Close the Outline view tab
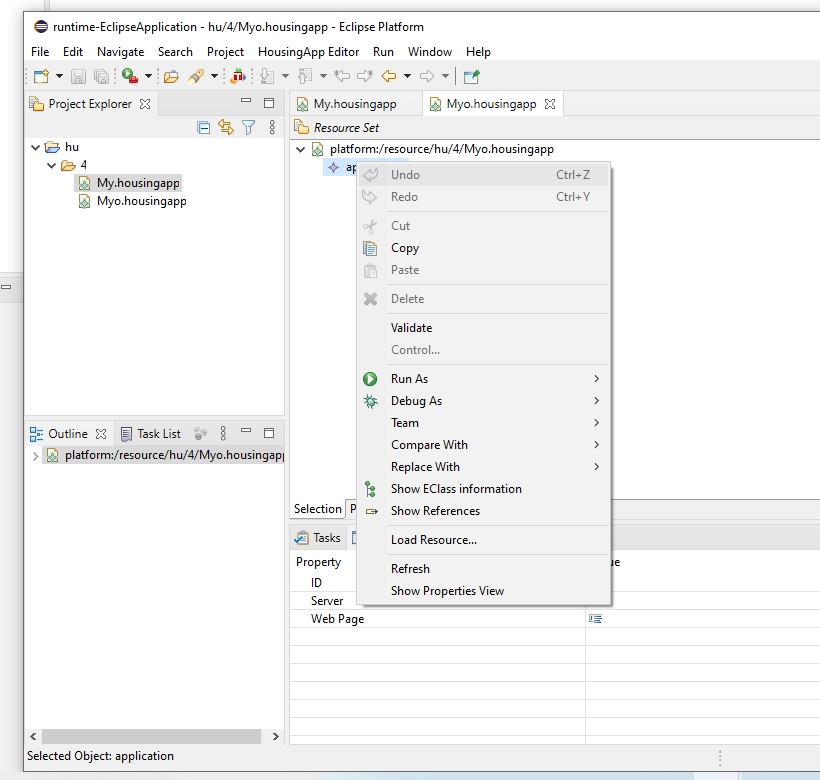820x780 pixels. [x=101, y=434]
